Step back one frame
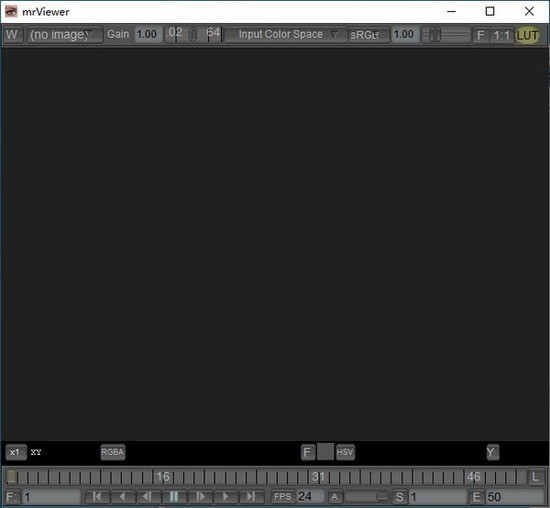This screenshot has width=550, height=508. [x=148, y=496]
